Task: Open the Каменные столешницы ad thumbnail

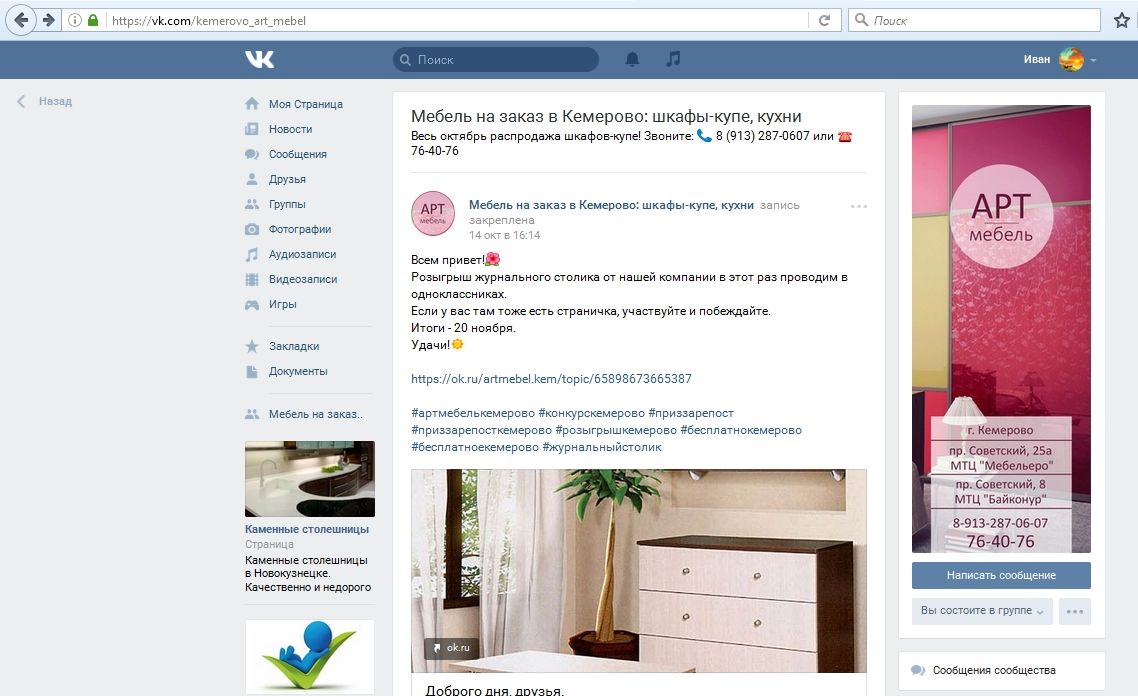Action: [310, 479]
